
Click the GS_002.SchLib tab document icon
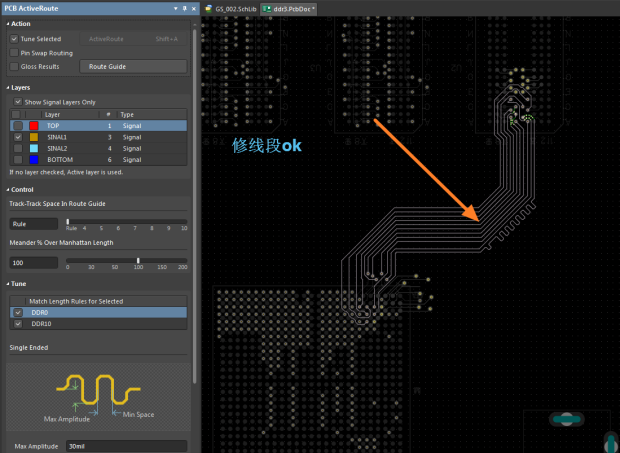(x=209, y=9)
